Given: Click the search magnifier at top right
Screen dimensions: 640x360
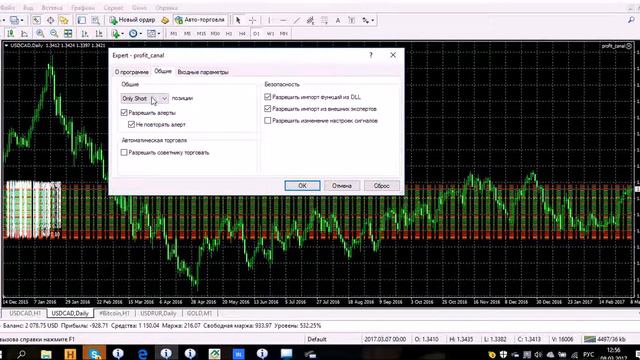Looking at the screenshot, I should (x=631, y=20).
